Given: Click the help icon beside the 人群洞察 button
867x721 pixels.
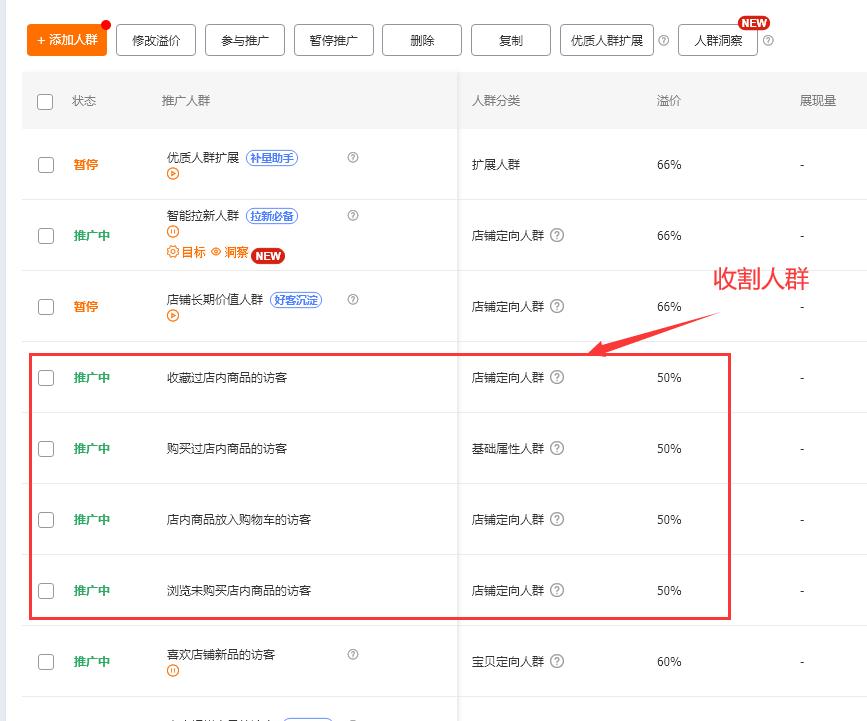Looking at the screenshot, I should coord(768,40).
